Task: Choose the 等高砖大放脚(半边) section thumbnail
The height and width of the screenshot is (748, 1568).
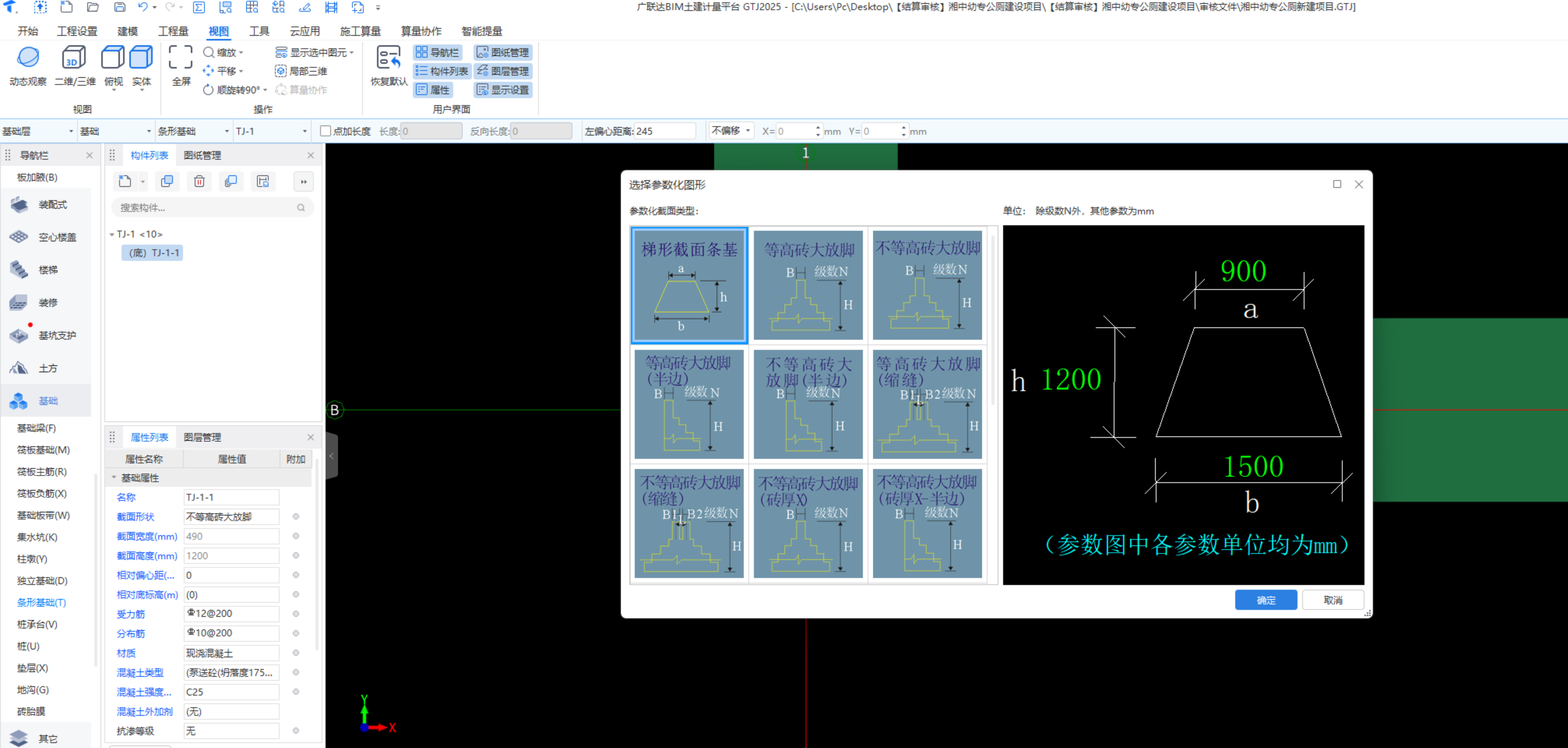Action: click(x=689, y=404)
